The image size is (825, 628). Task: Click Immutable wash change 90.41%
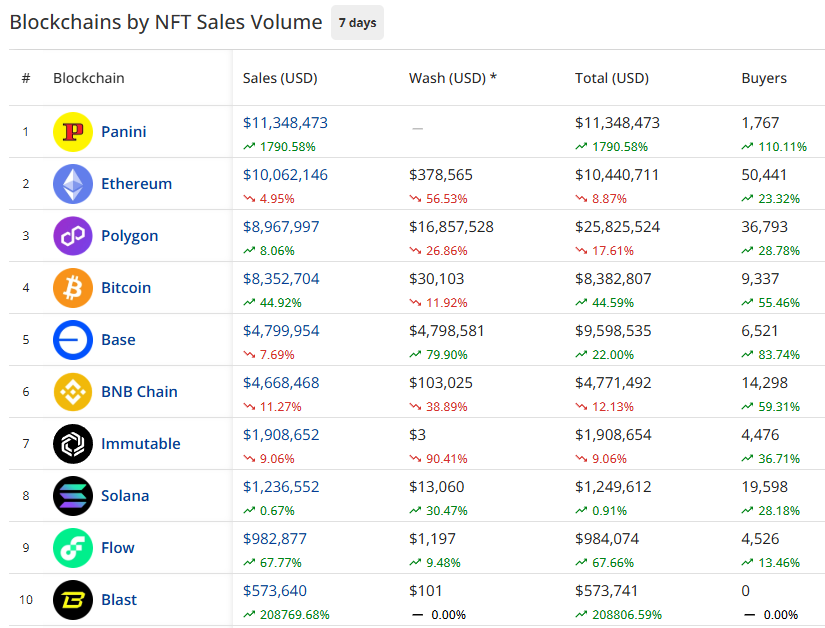(x=438, y=459)
